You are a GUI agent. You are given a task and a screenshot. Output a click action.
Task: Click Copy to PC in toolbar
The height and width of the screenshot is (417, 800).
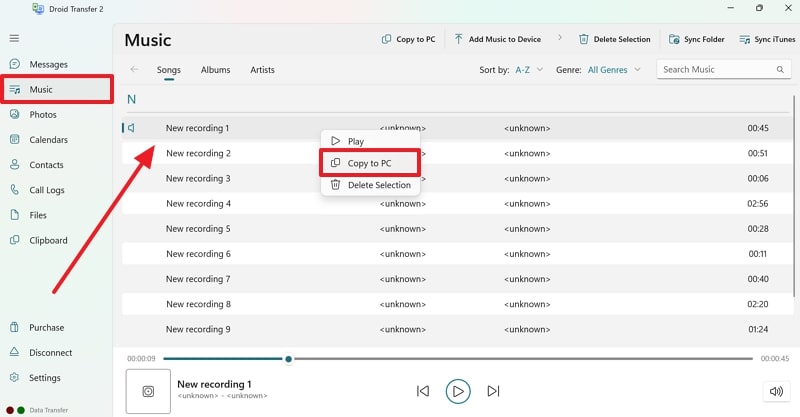click(409, 39)
